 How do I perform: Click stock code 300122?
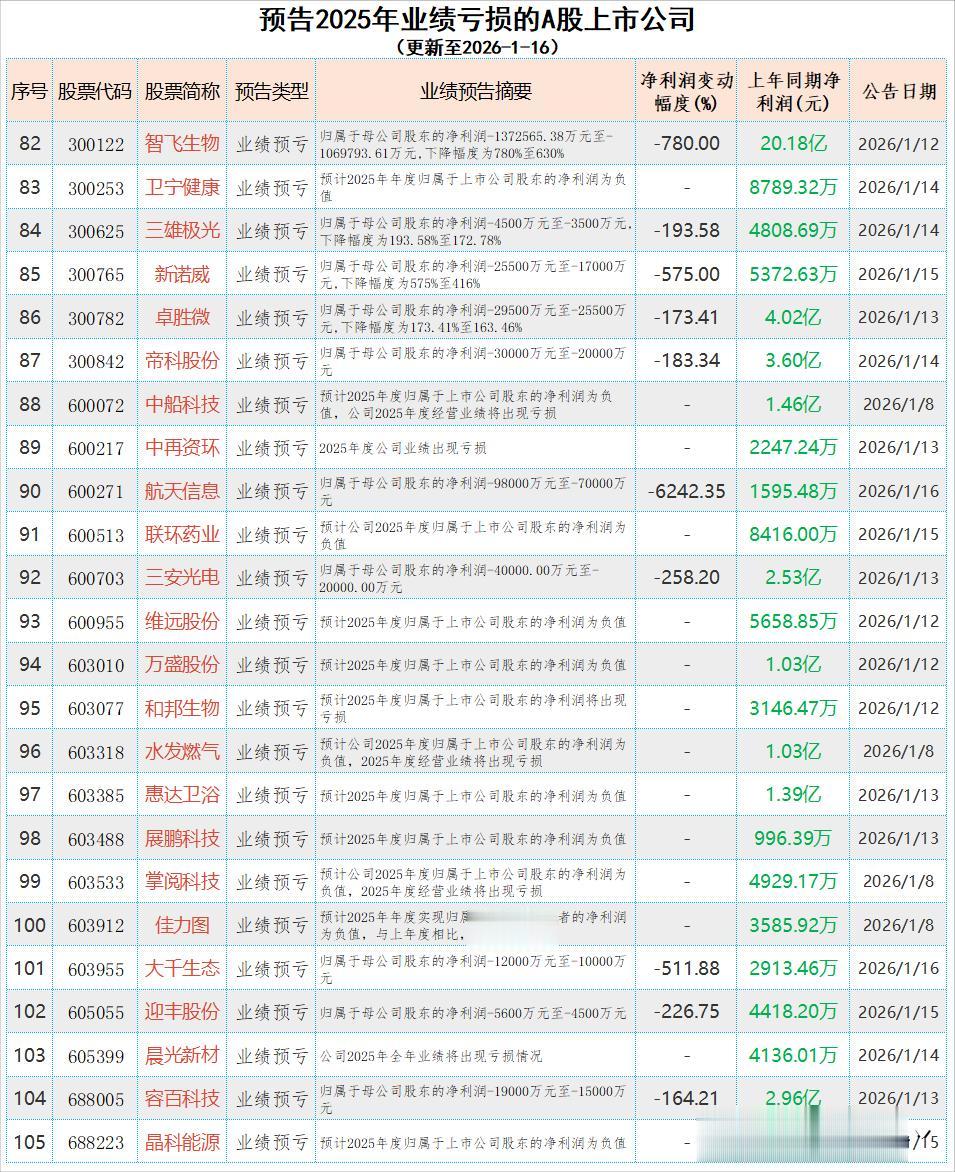(x=96, y=144)
